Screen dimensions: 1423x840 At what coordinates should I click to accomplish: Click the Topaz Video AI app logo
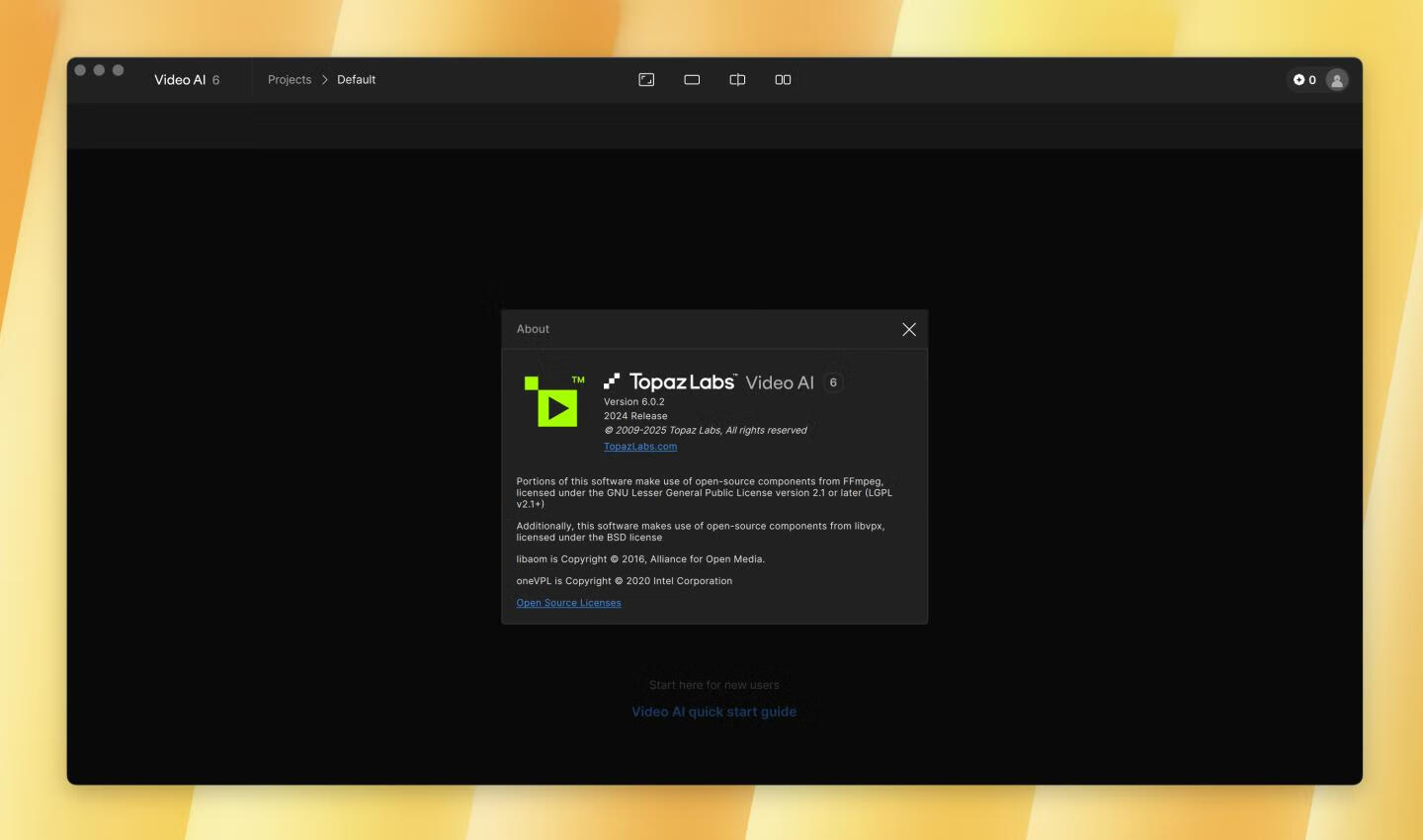(x=554, y=401)
